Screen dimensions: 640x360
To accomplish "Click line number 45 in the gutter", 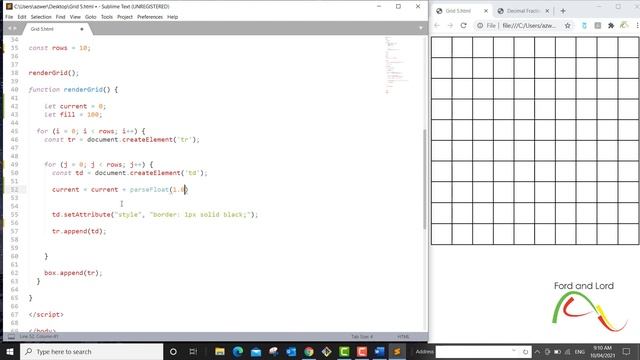I will pyautogui.click(x=15, y=131).
